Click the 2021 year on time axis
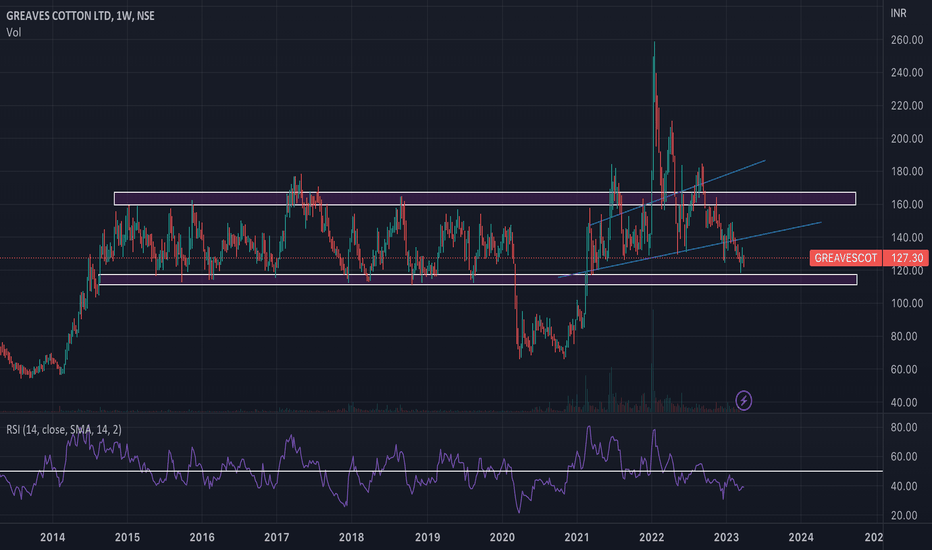The image size is (932, 550). (577, 538)
